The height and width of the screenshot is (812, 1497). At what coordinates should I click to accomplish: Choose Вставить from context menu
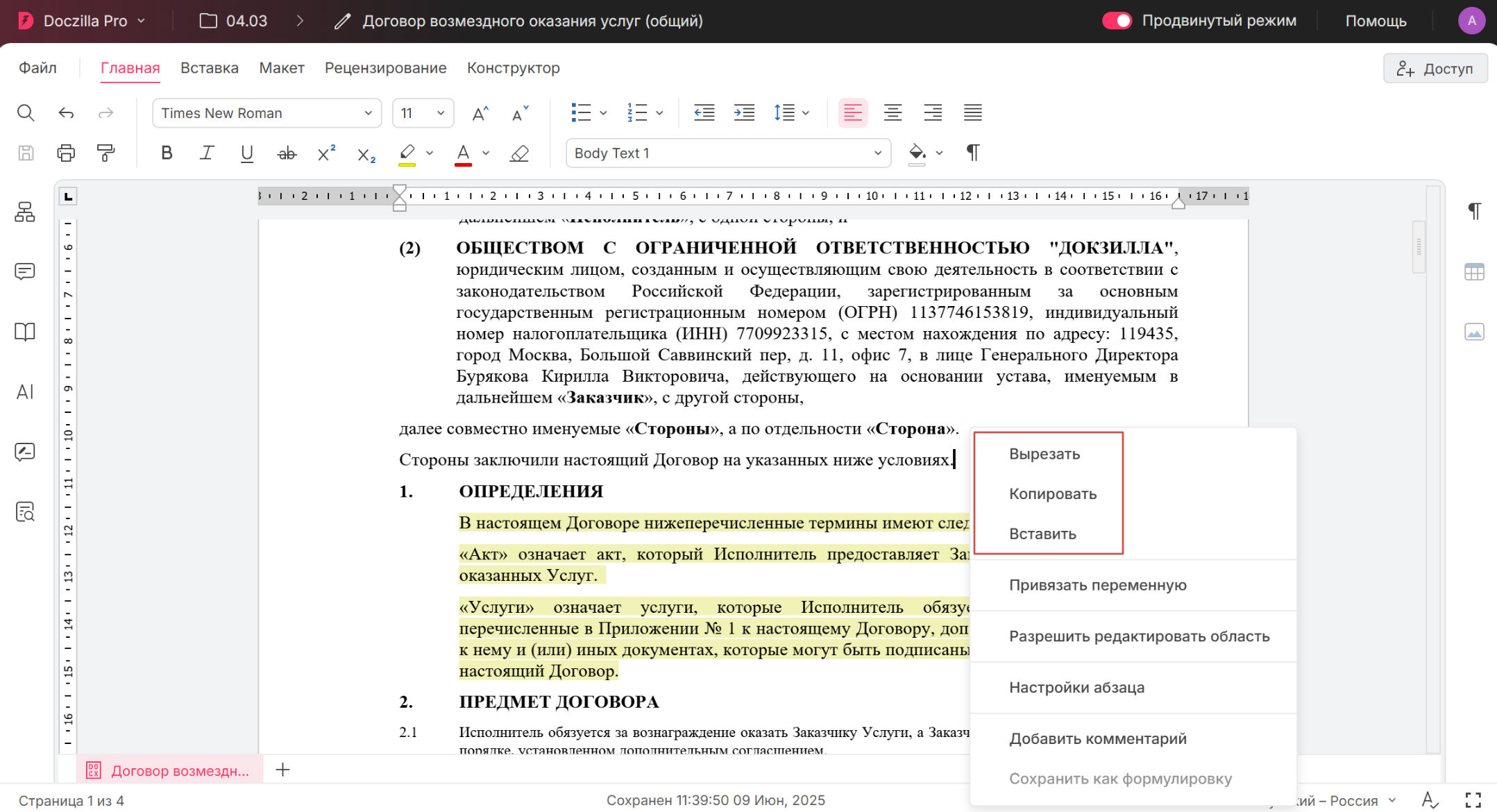click(1042, 534)
